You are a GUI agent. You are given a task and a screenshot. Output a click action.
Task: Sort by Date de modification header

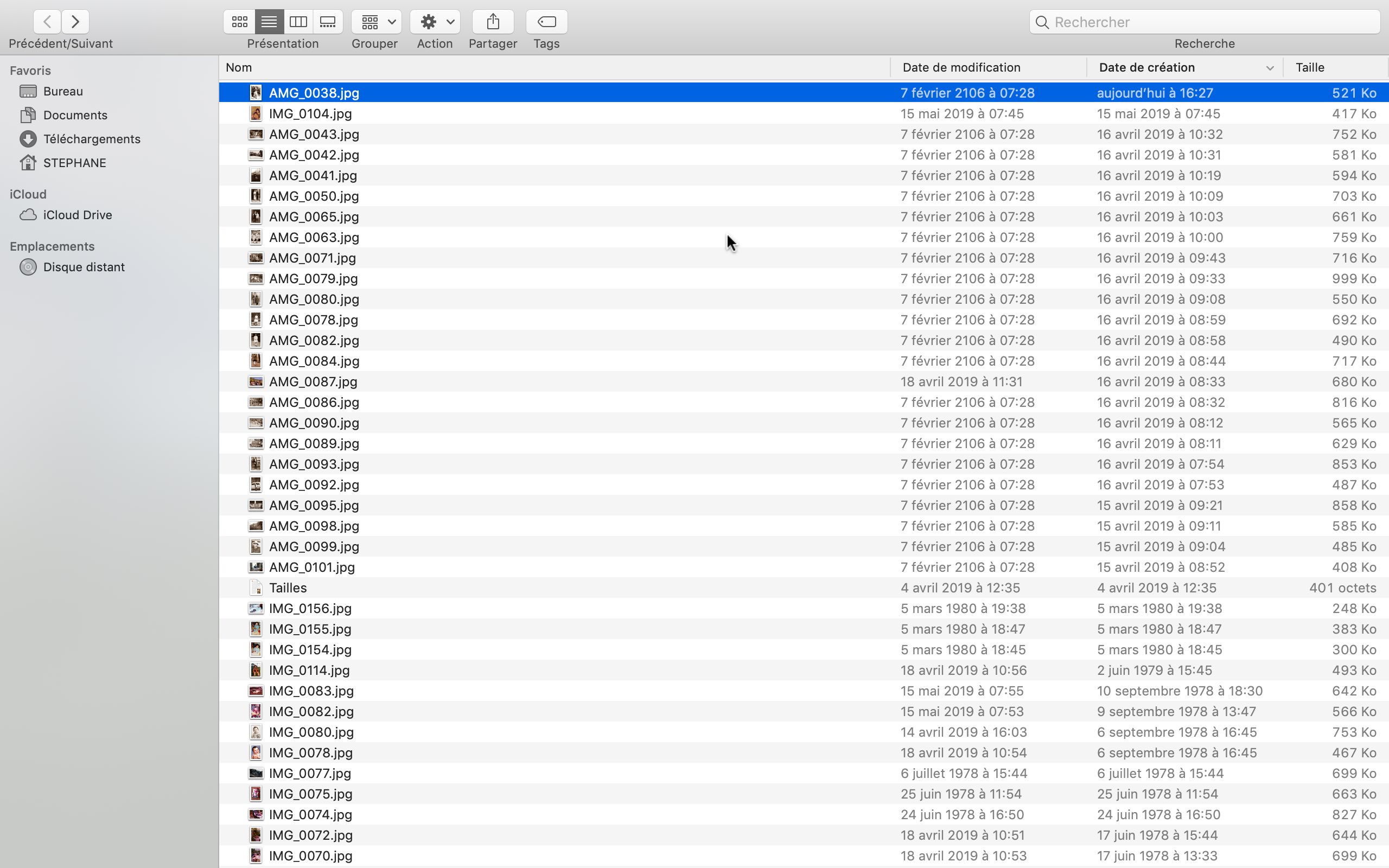coord(961,68)
